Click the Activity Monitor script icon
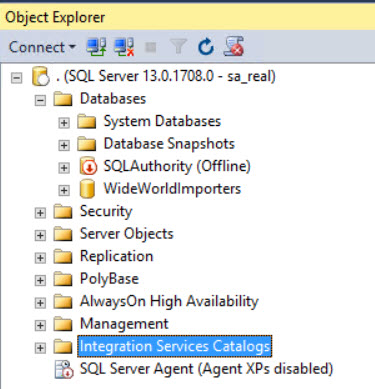Screen dimensions: 375x389 pos(234,46)
